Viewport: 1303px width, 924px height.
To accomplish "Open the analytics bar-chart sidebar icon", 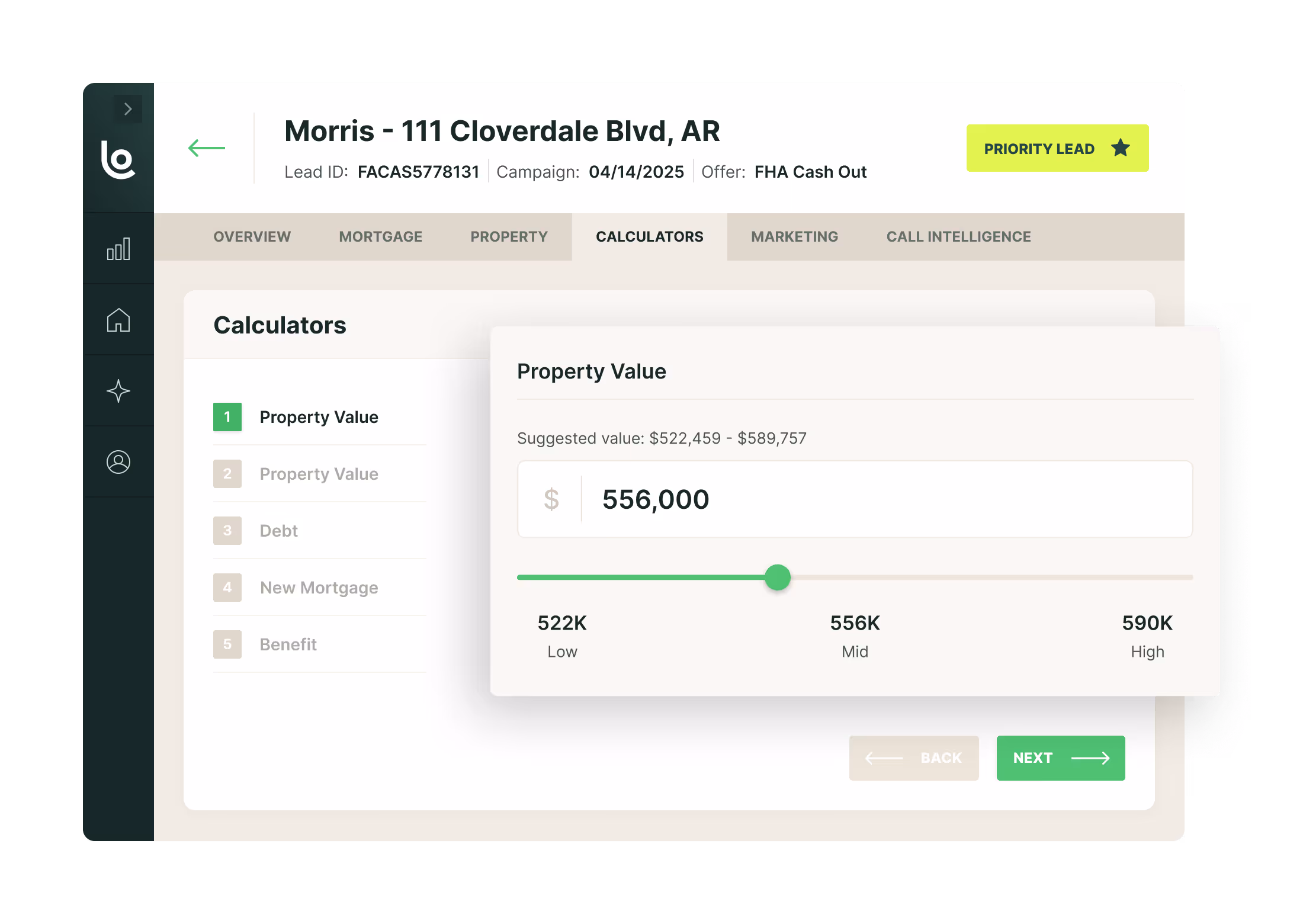I will (x=118, y=249).
